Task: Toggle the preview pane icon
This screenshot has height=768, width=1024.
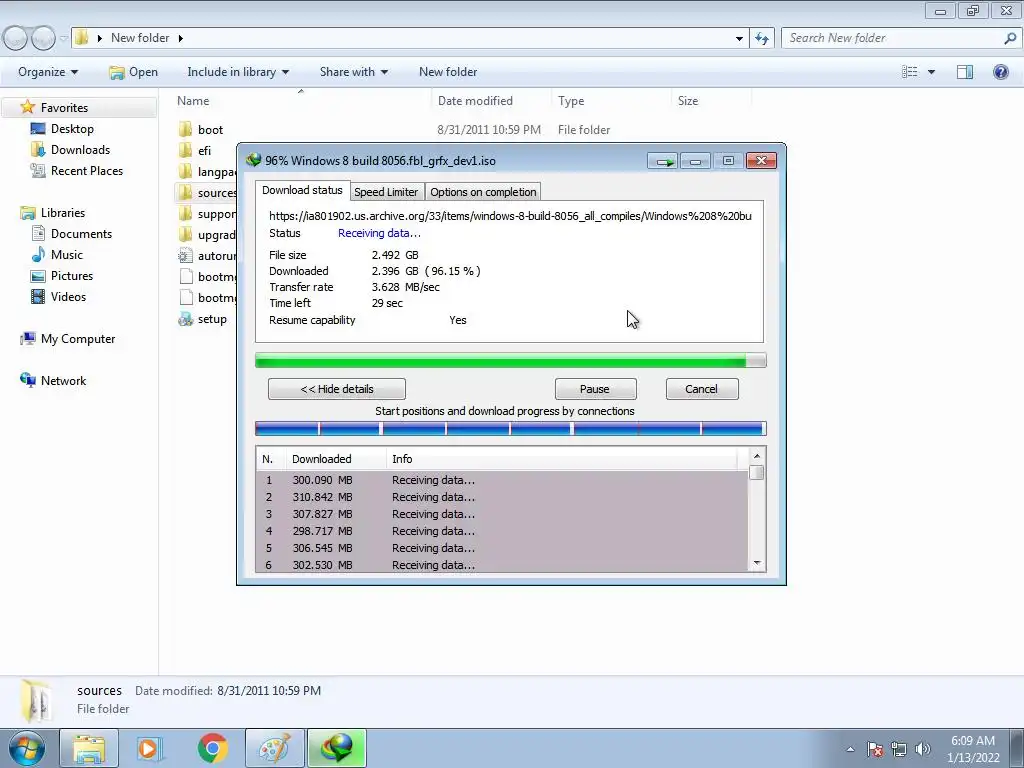Action: point(965,72)
